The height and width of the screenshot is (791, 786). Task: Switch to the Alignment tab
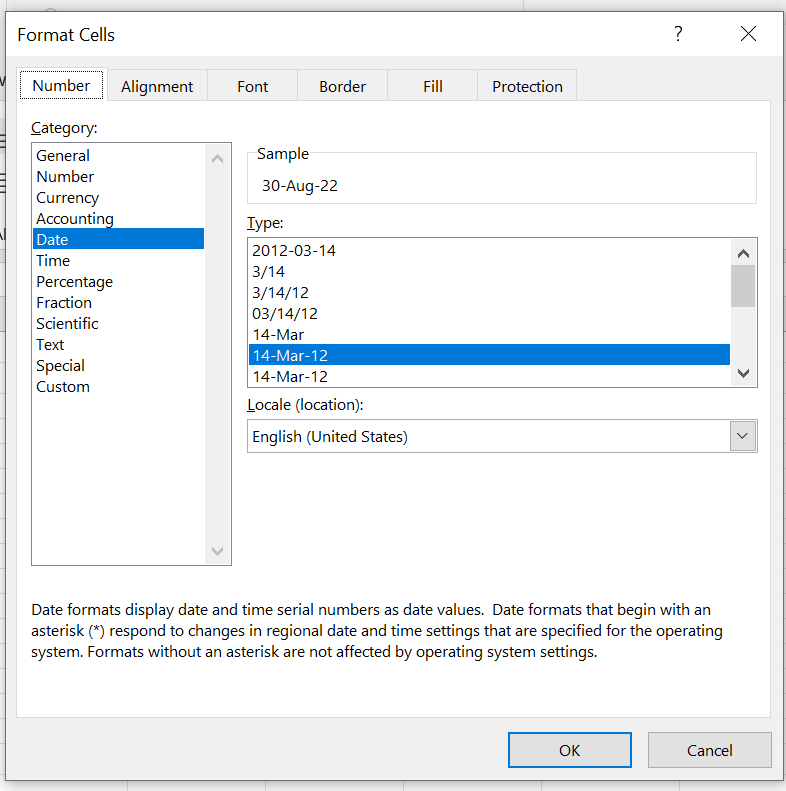click(x=157, y=87)
